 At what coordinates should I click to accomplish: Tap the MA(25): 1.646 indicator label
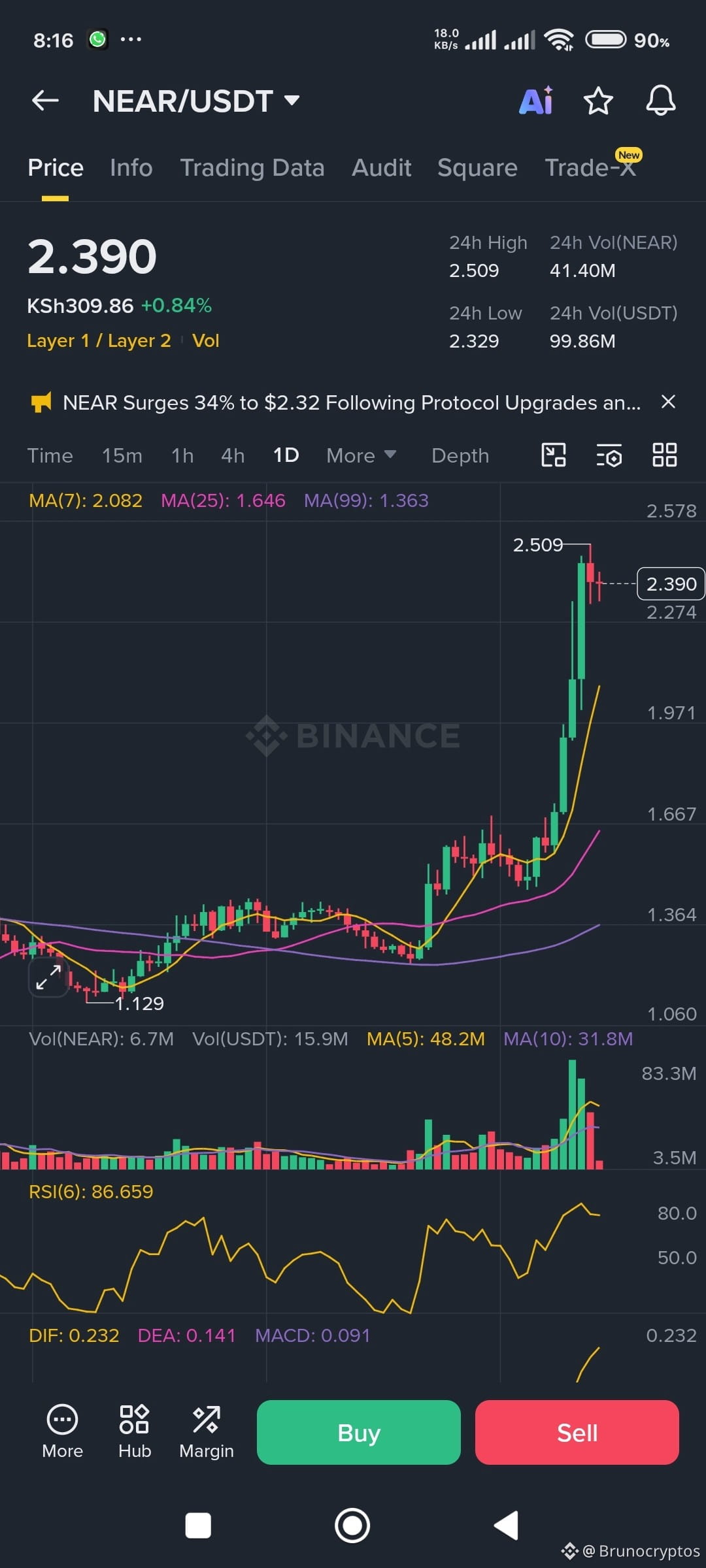223,500
